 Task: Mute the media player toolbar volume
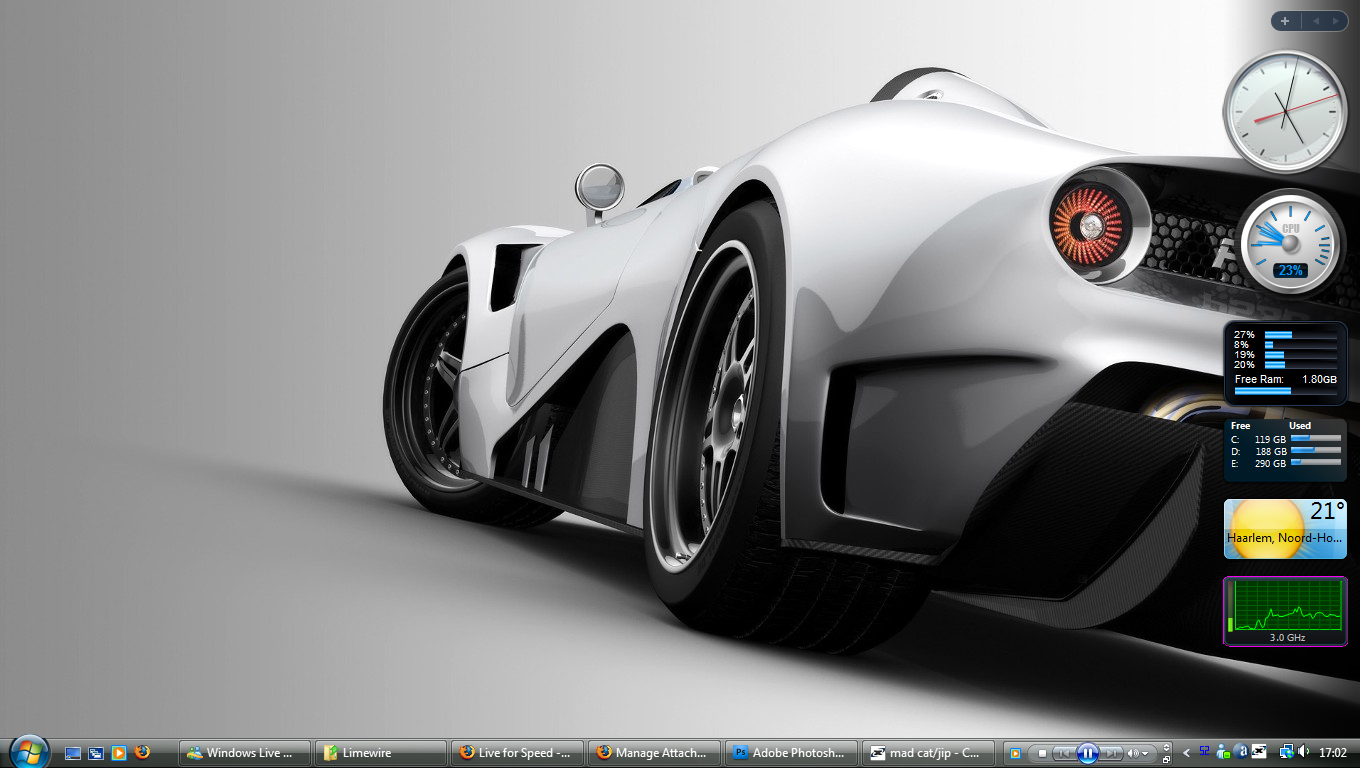[1133, 753]
